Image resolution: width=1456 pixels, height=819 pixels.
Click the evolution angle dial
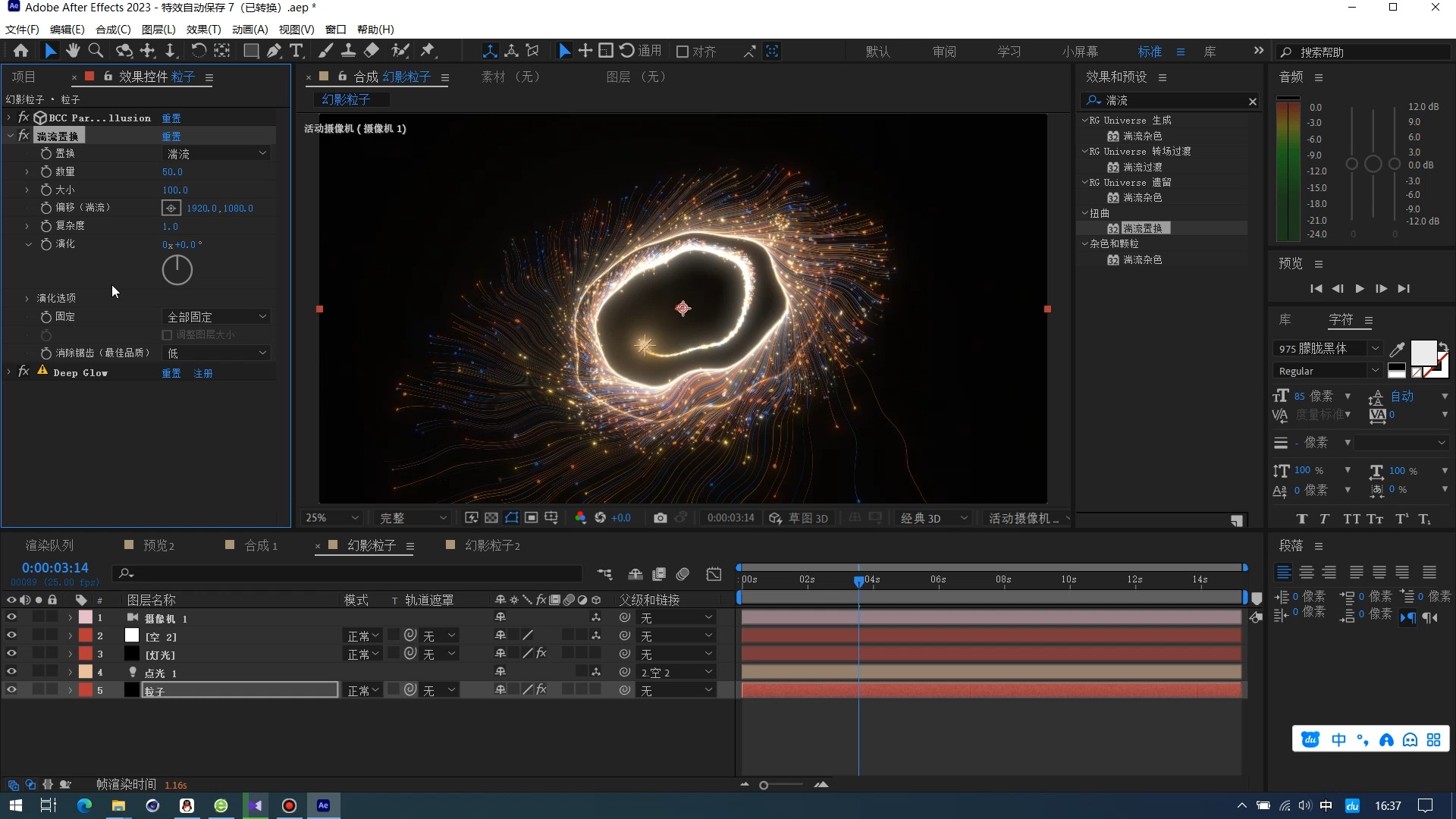pyautogui.click(x=177, y=270)
